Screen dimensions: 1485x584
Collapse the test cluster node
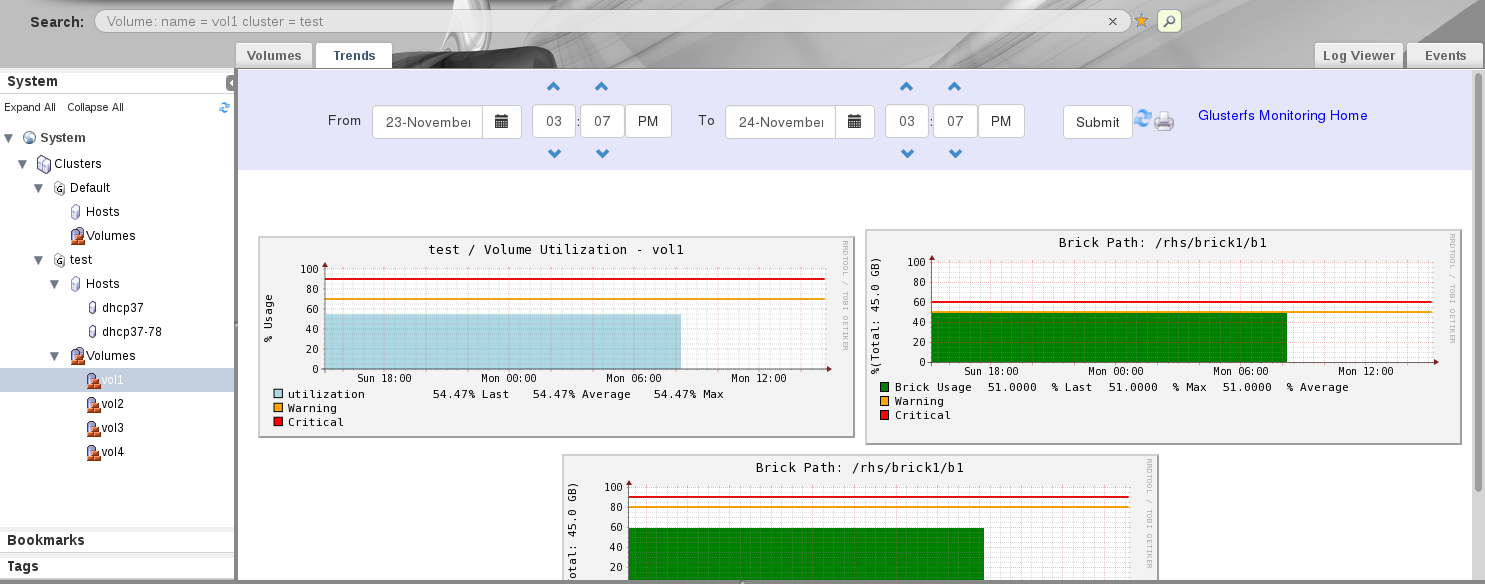tap(39, 260)
